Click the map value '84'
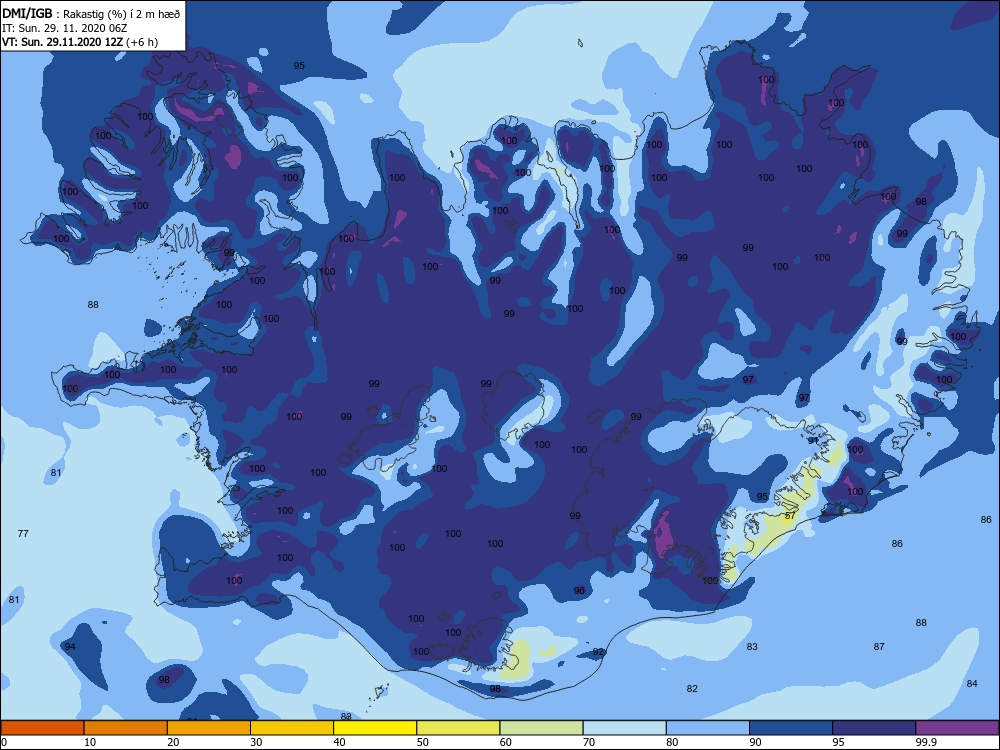Screen dimensions: 1000x750 [972, 684]
